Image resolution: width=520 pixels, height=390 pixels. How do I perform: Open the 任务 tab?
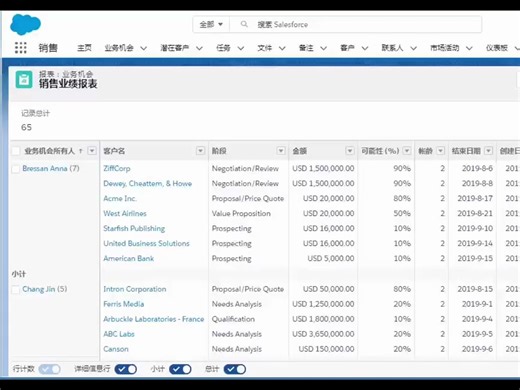point(223,48)
